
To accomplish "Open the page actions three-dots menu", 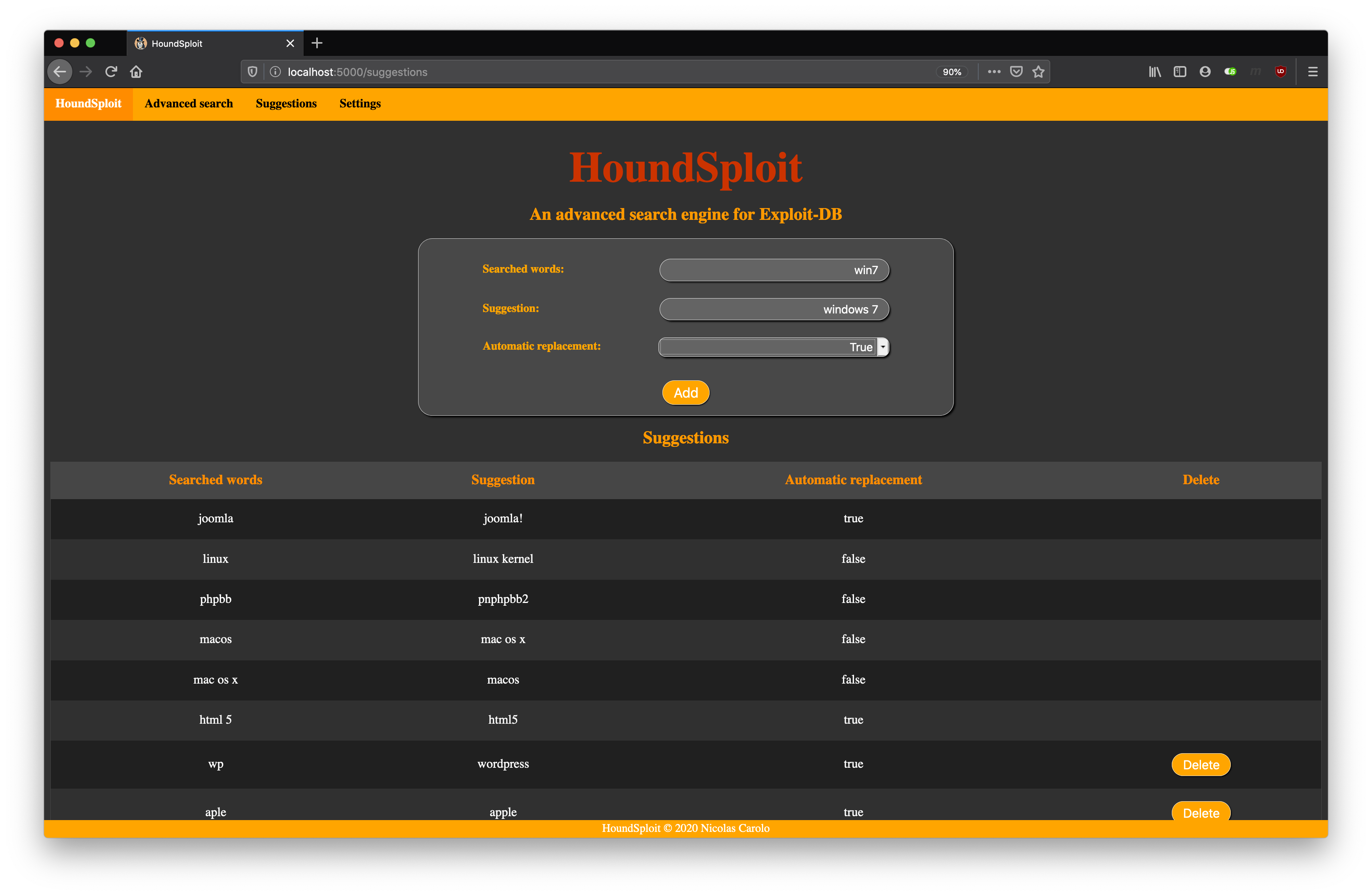I will (x=994, y=72).
